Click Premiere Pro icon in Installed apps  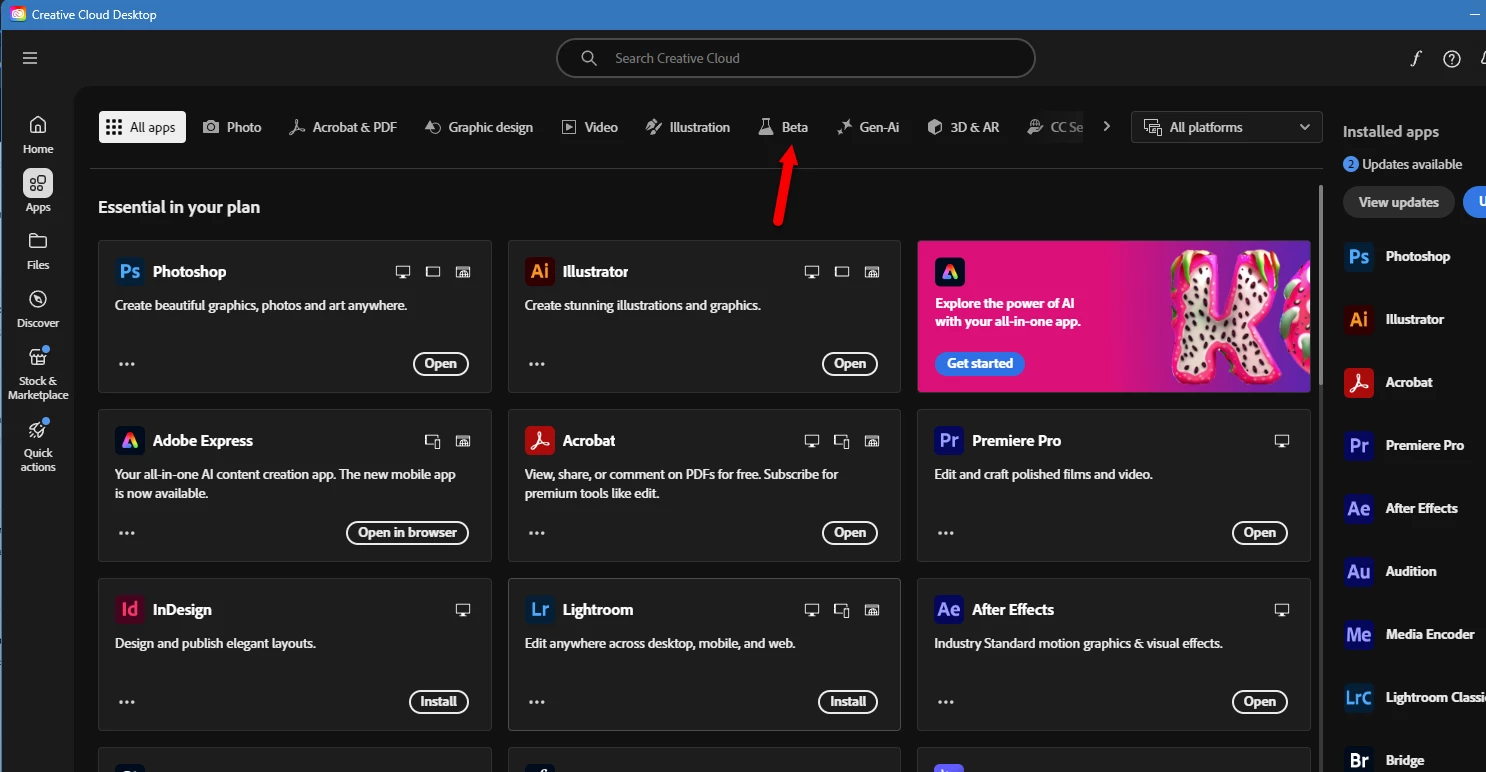point(1359,446)
